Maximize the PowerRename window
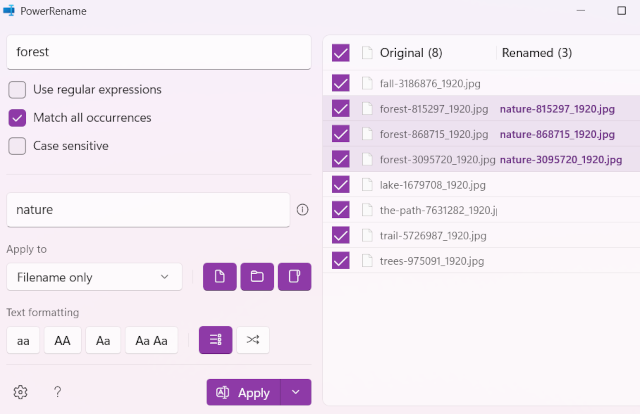This screenshot has width=640, height=414. 621,10
